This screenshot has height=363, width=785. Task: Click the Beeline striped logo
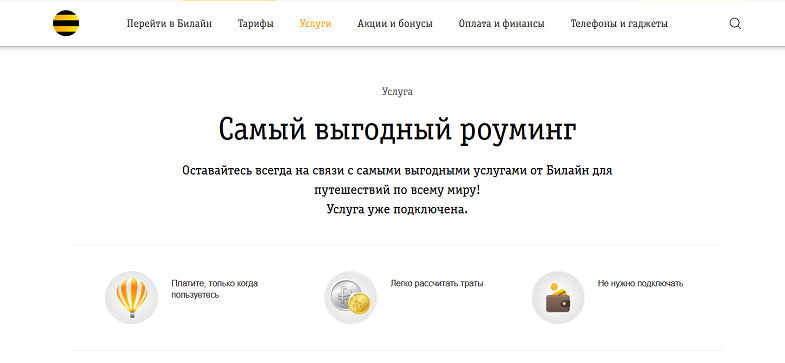[66, 23]
